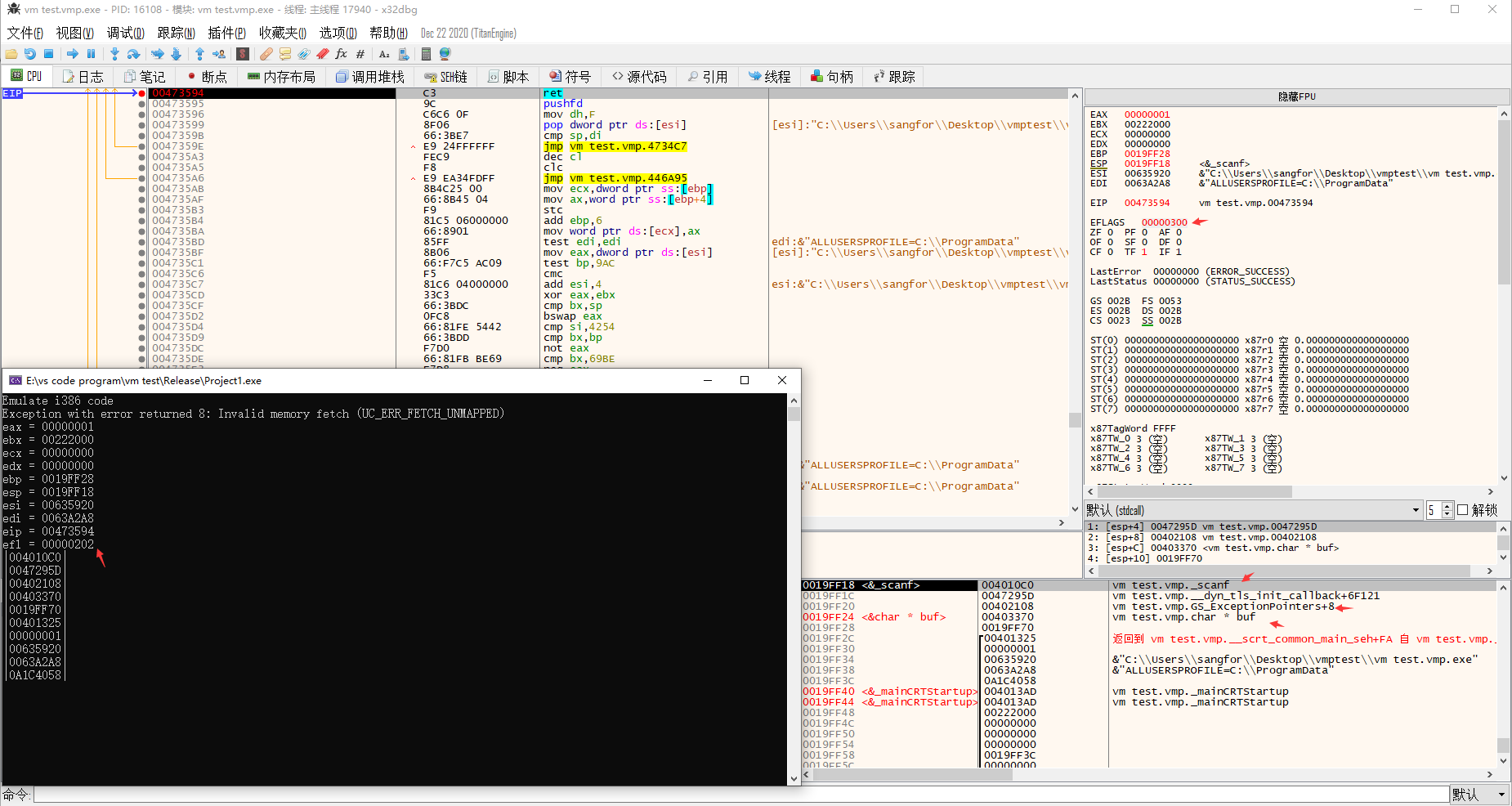Toggle the 隐藏FPU register view button
Viewport: 1512px width, 806px height.
[1296, 96]
